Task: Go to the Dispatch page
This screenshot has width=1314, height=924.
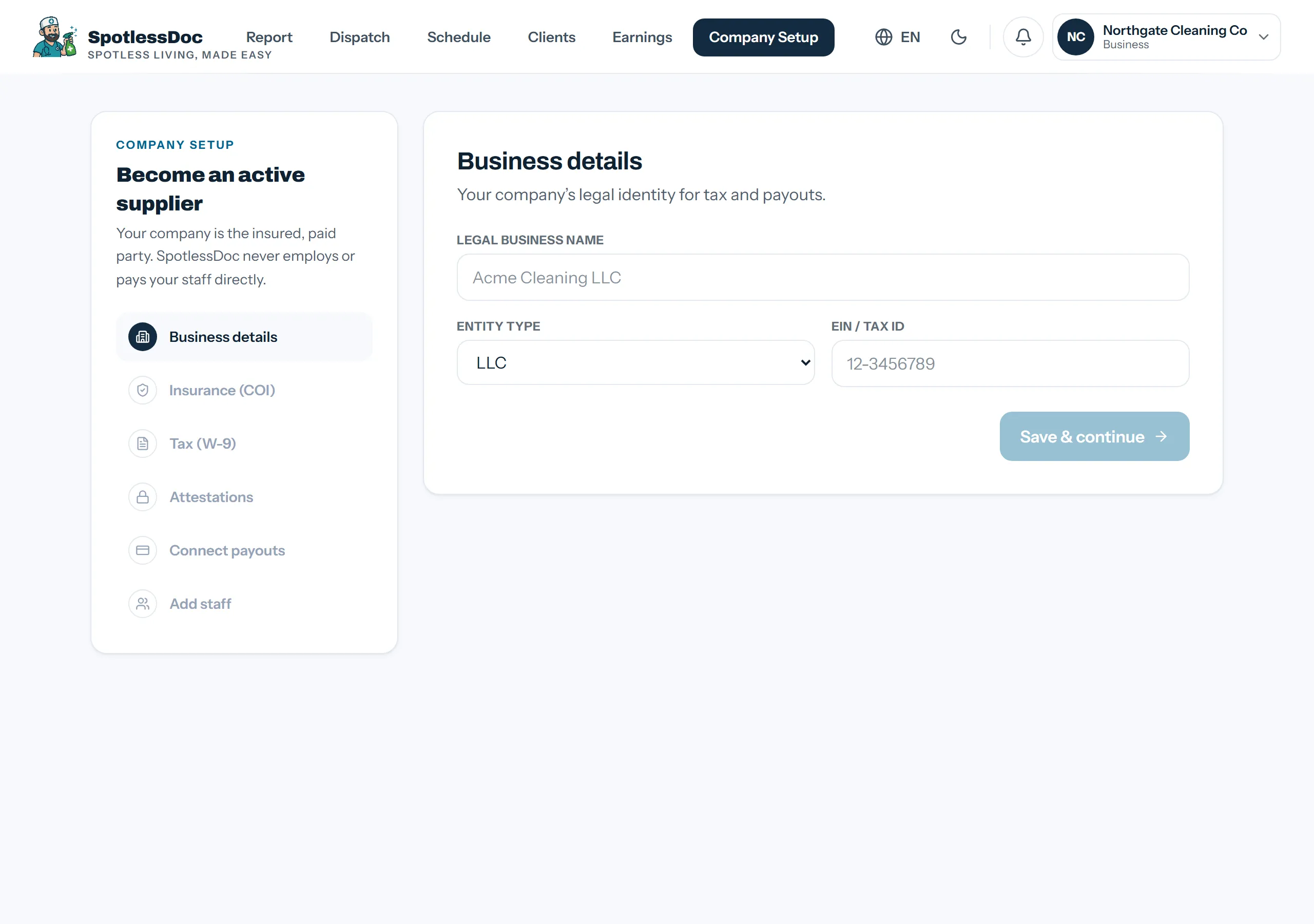Action: pos(359,37)
